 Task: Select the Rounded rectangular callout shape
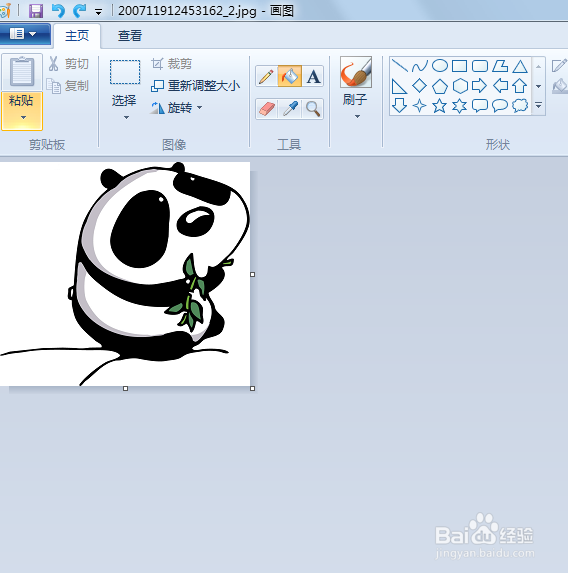click(480, 106)
